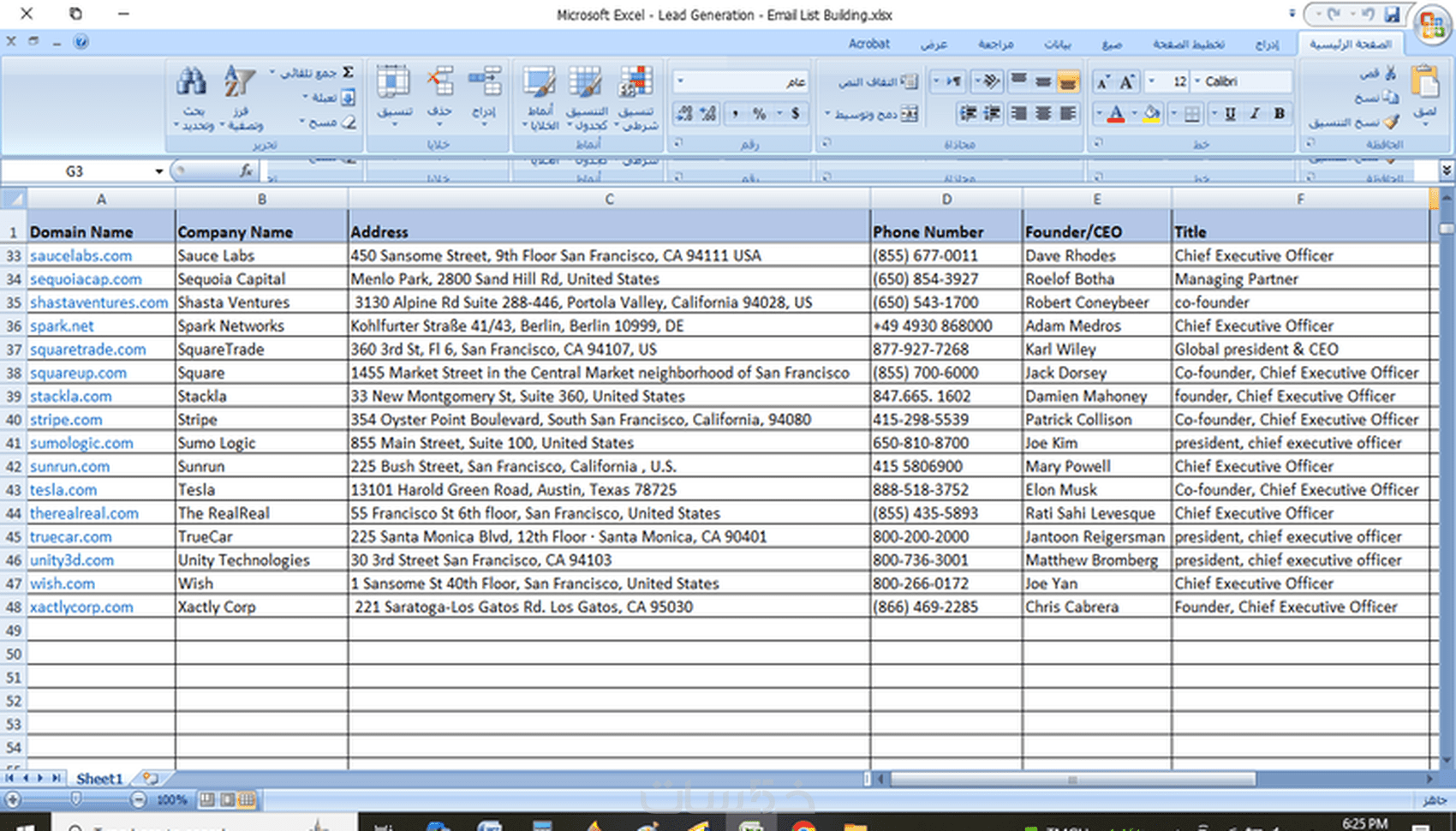Click the text Orientation icon
1456x831 pixels.
(990, 81)
